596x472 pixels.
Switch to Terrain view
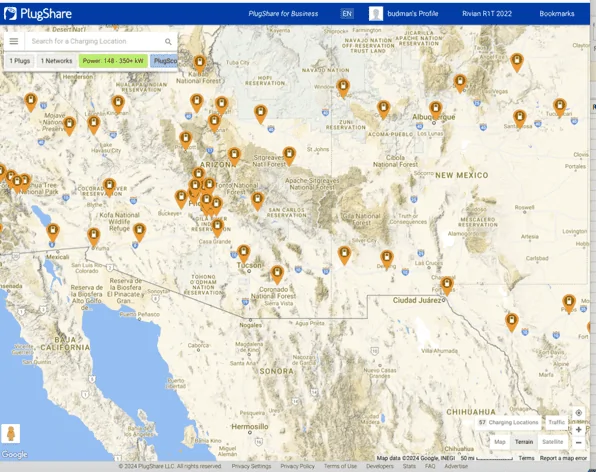pos(524,442)
